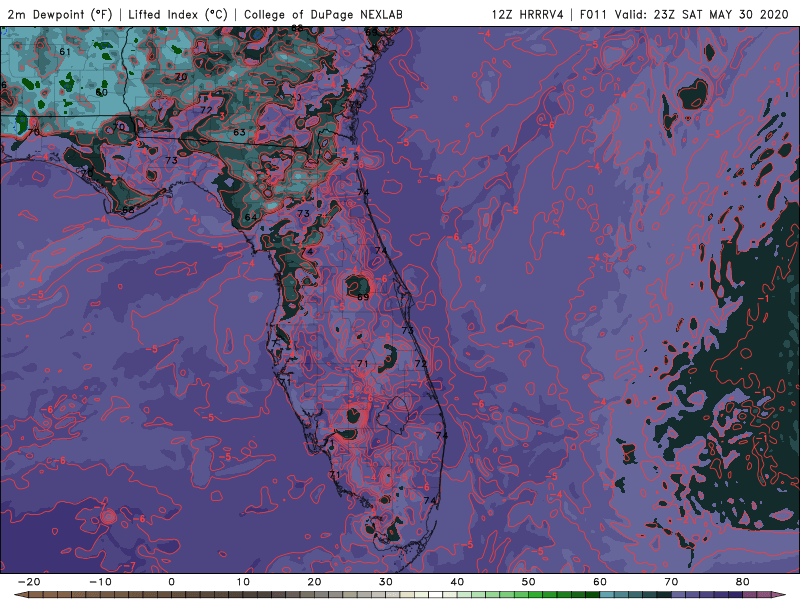Click the '-10' color bar label
The width and height of the screenshot is (800, 600).
pyautogui.click(x=100, y=582)
